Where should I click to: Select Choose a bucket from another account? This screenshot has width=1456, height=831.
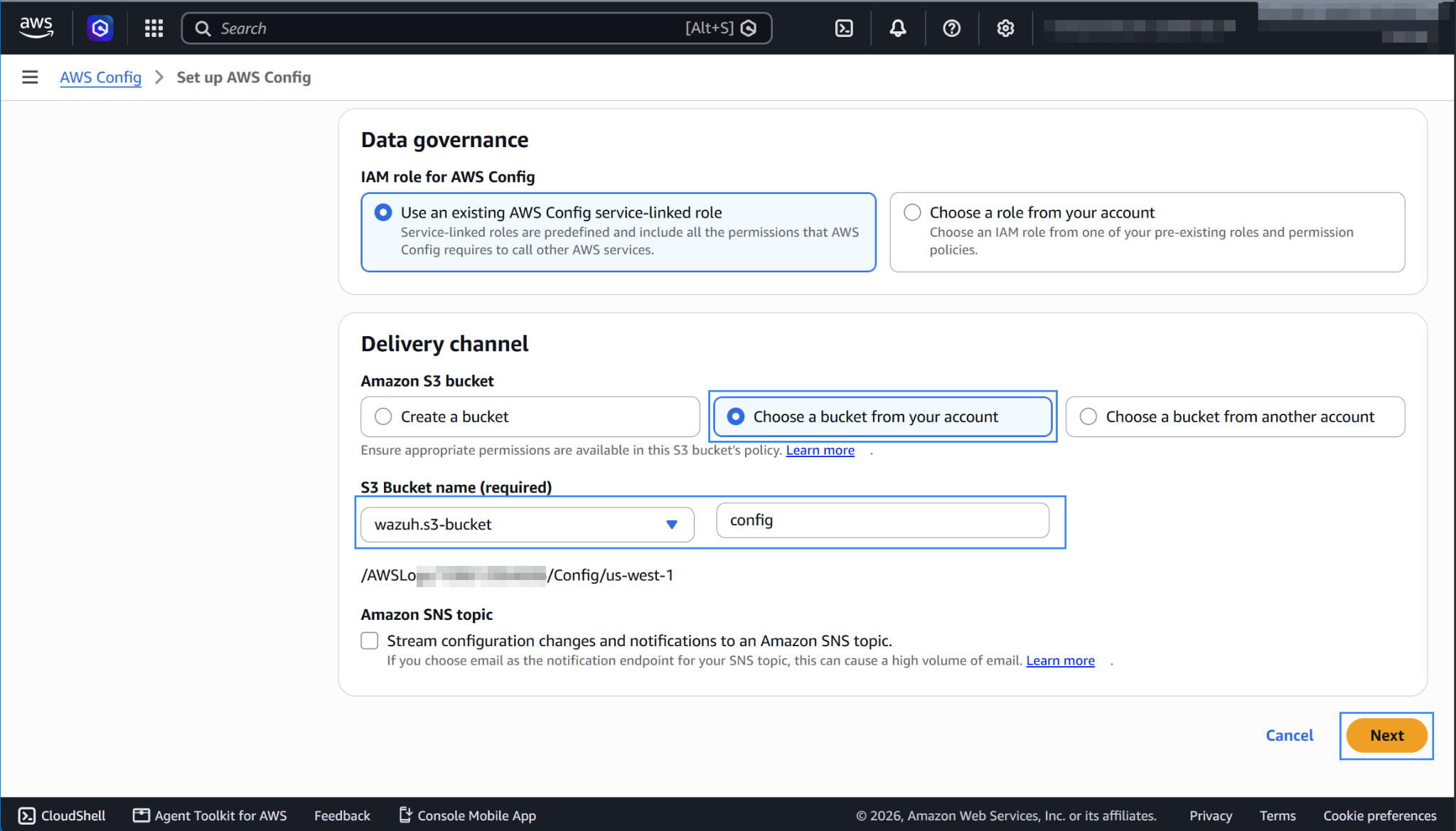(x=1235, y=417)
